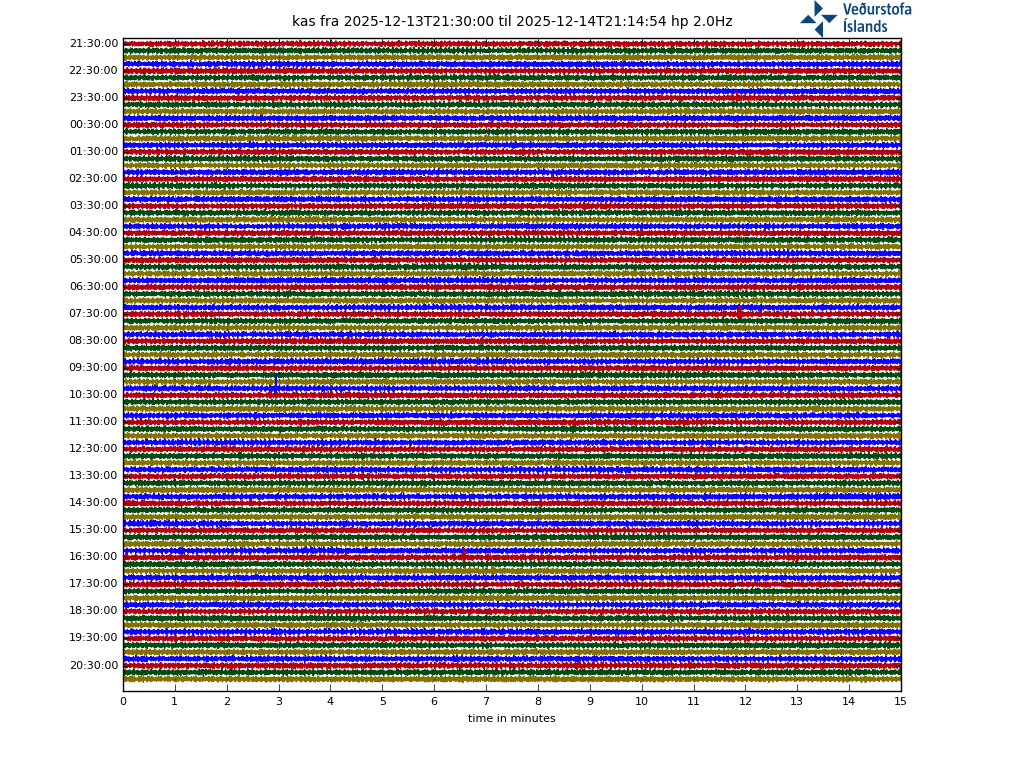1024x768 pixels.
Task: Select the 00:30:00 row label
Action: coord(94,125)
